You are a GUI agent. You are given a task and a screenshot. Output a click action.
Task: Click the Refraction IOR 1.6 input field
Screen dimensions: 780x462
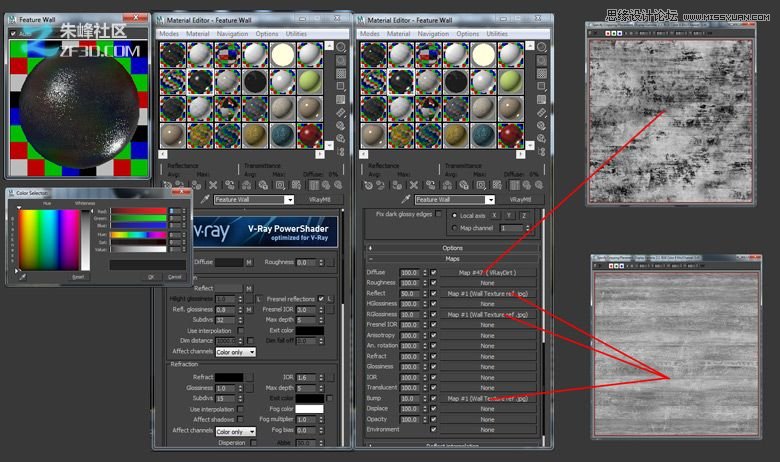tap(307, 377)
